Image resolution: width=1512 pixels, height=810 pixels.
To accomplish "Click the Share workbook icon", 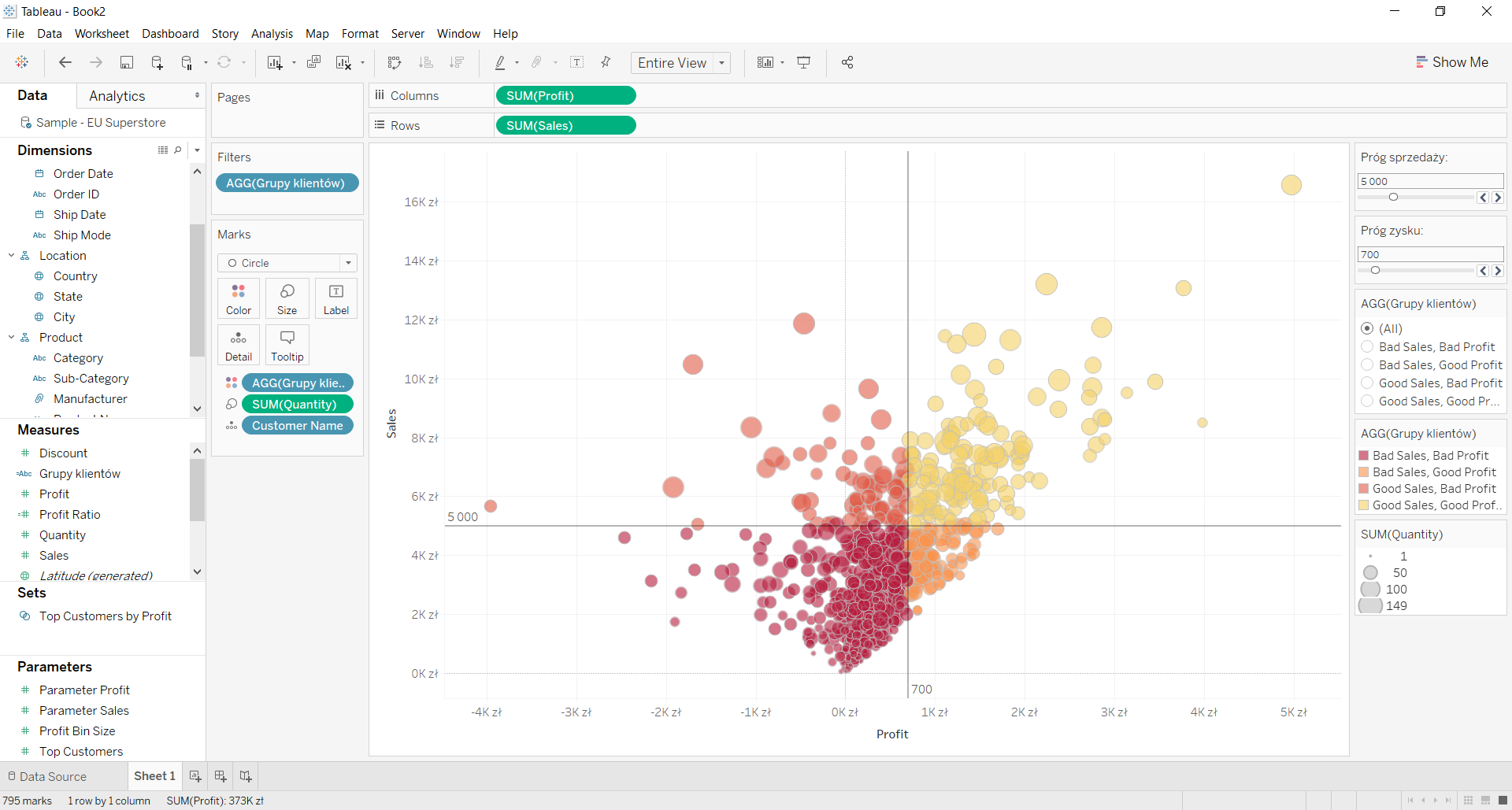I will point(847,63).
